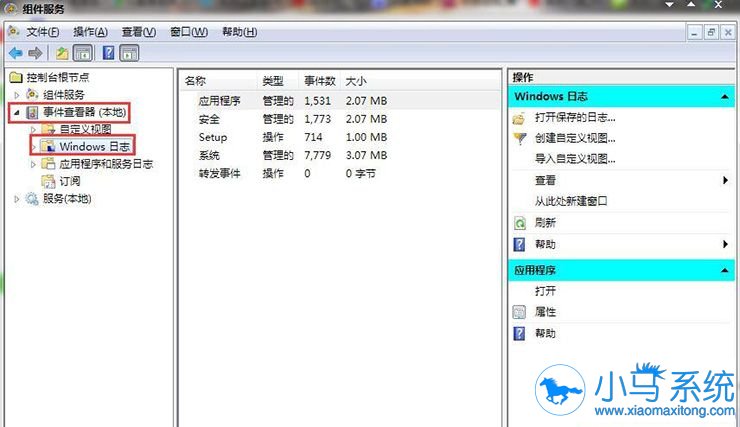Click the 创建自定义视图 filter icon

click(x=519, y=138)
